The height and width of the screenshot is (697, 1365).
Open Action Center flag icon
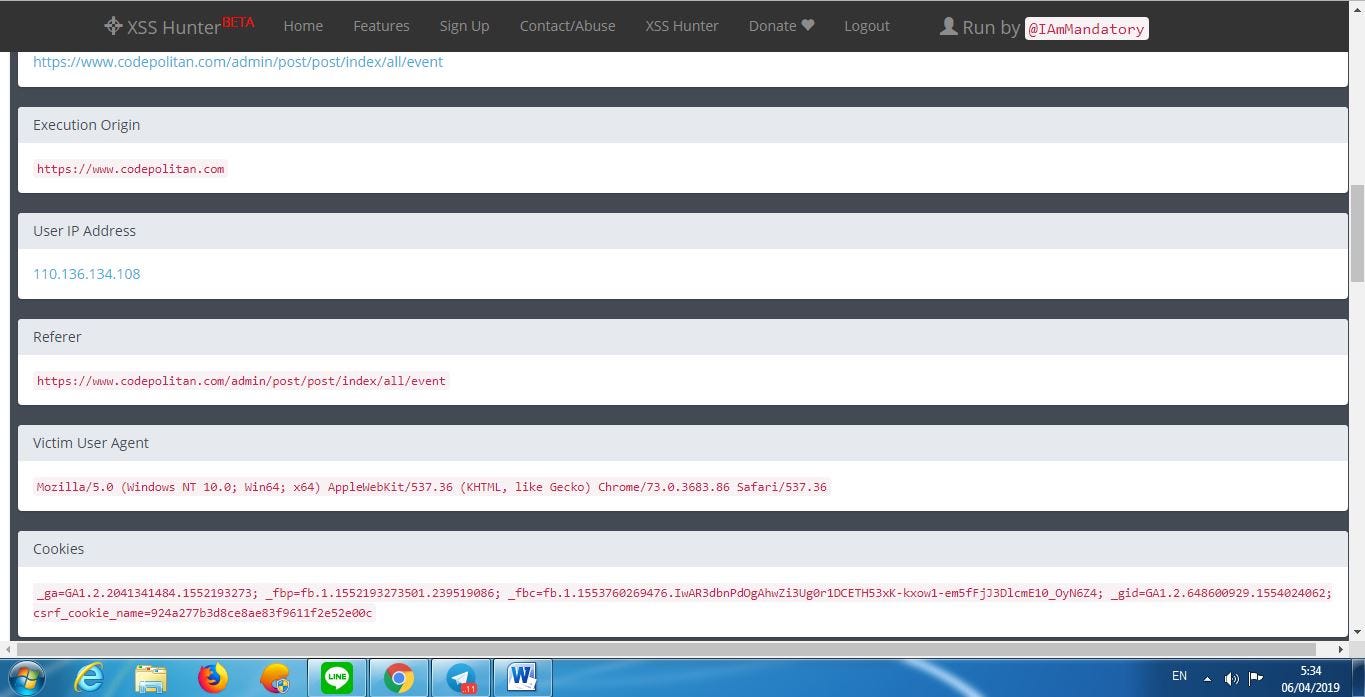[1257, 678]
